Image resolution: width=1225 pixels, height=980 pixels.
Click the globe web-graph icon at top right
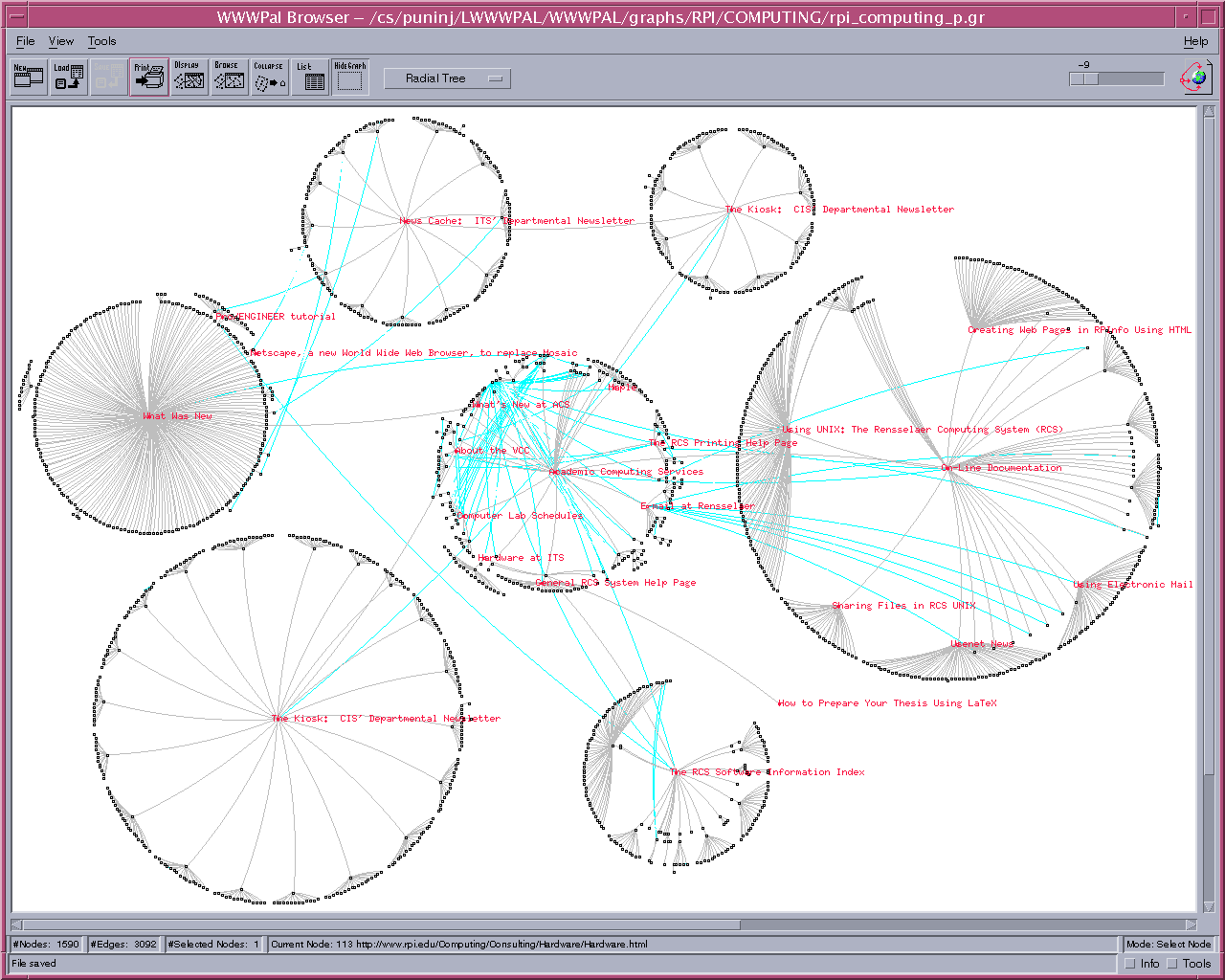[1194, 78]
